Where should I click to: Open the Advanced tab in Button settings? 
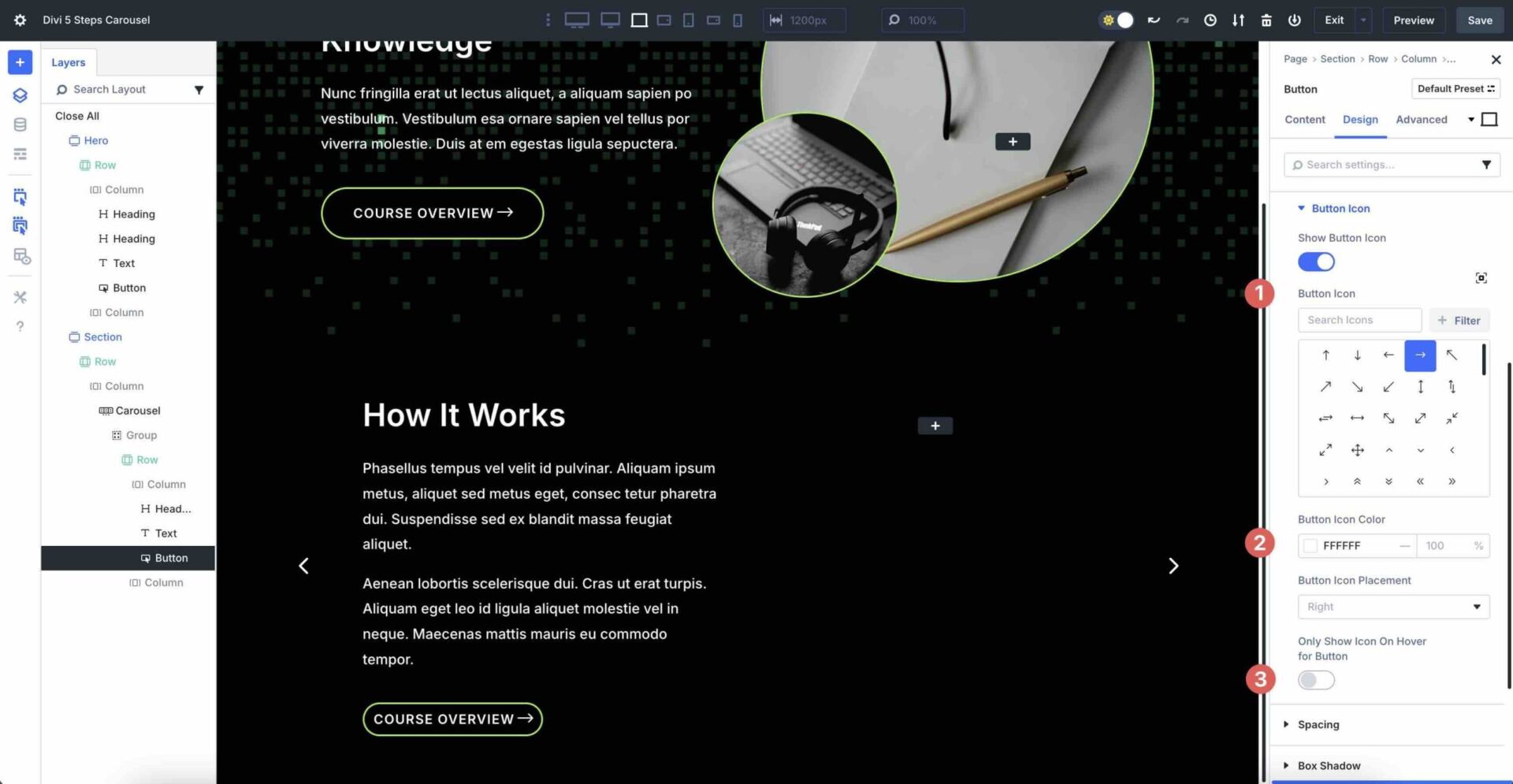point(1421,119)
